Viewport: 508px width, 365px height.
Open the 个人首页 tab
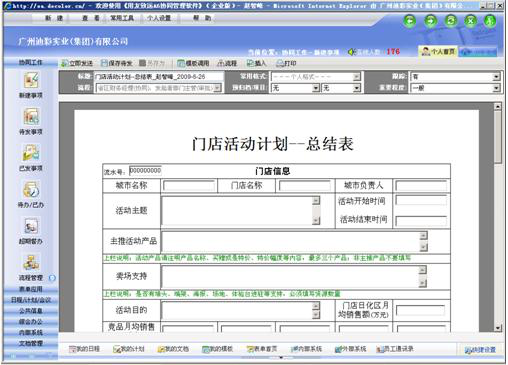pyautogui.click(x=438, y=52)
